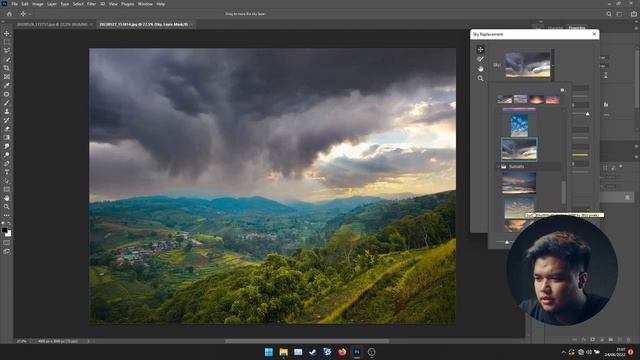Open the Share icon at top right
This screenshot has width=640, height=360.
point(633,14)
